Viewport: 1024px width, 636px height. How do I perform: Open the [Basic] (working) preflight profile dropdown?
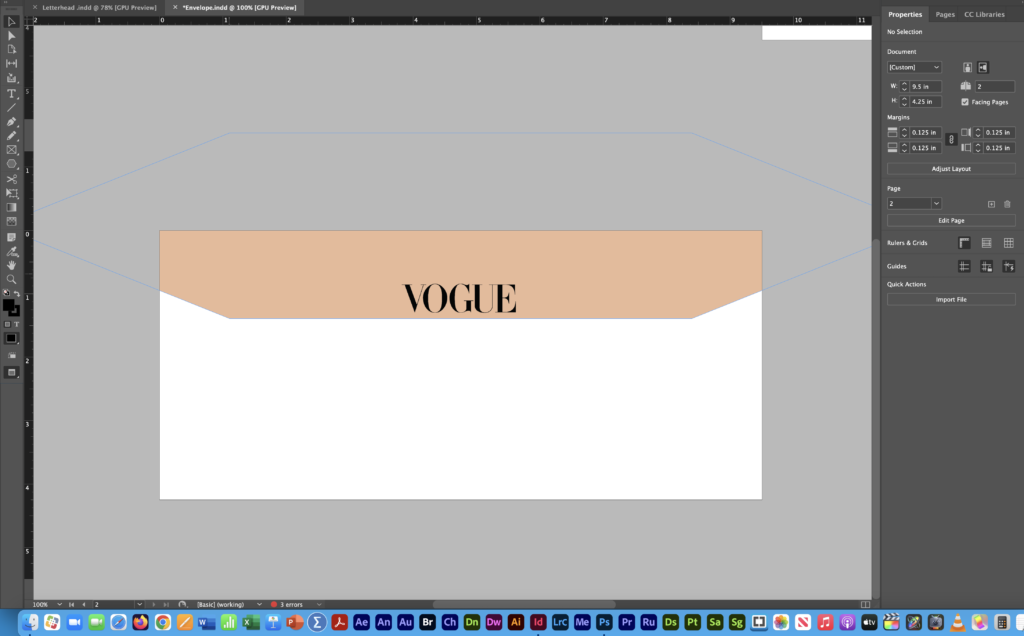[259, 605]
